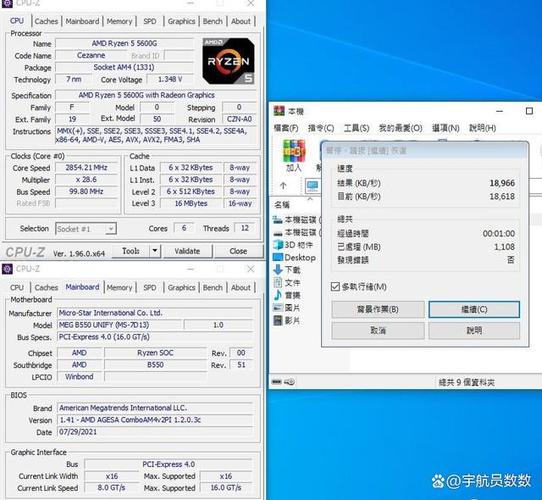Open the Socket #1 selection dropdown
Image resolution: width=542 pixels, height=500 pixels.
86,229
